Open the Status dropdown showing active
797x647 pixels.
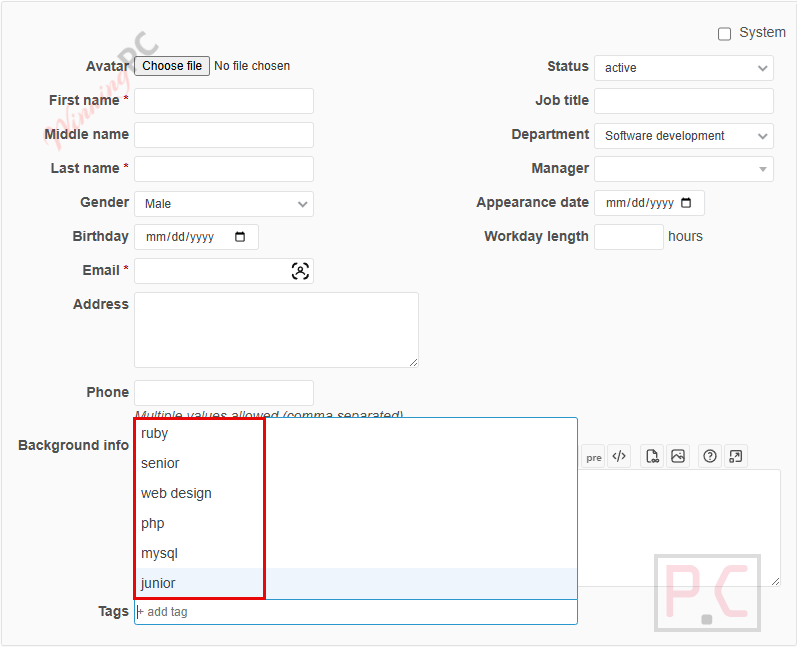click(x=684, y=68)
